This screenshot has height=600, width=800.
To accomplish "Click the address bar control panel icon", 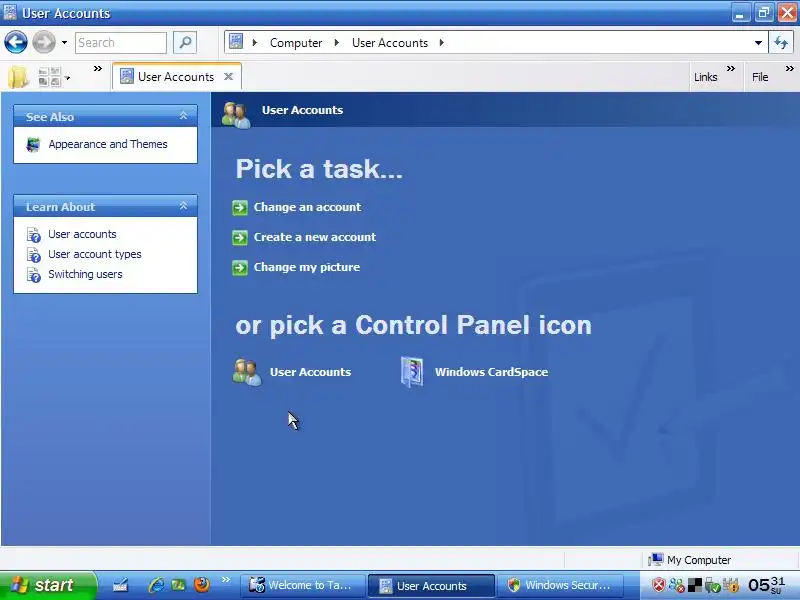I will [236, 41].
